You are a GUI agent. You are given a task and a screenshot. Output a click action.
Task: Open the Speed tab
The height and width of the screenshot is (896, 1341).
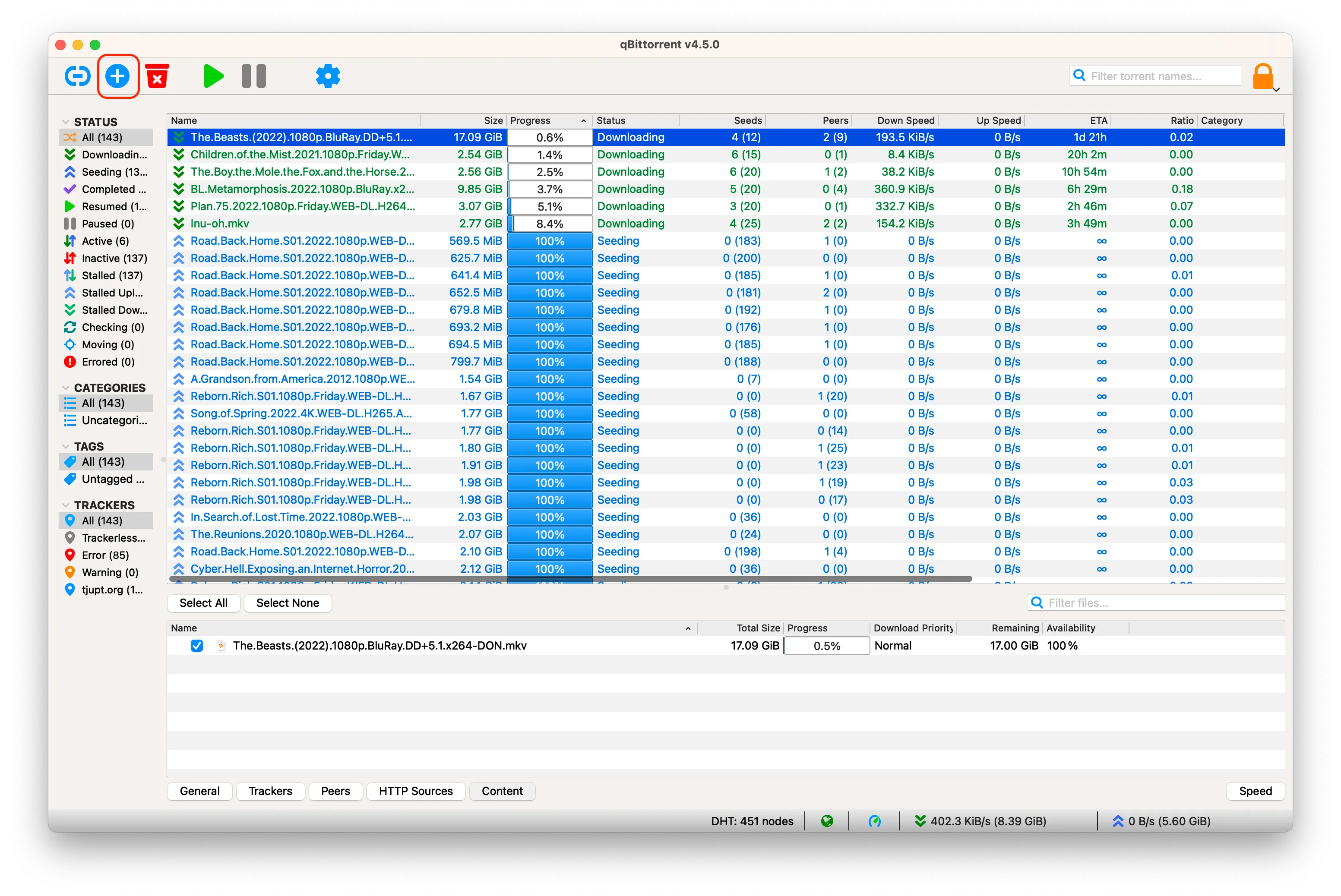point(1255,792)
